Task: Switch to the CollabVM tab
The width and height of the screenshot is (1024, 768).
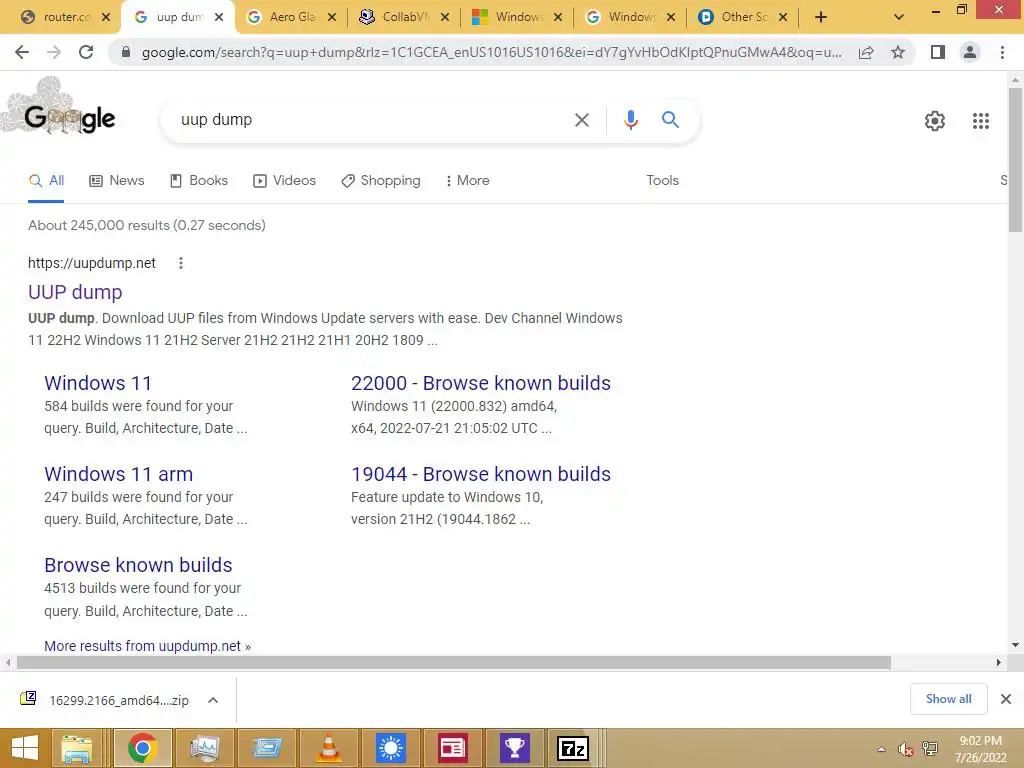Action: 396,17
